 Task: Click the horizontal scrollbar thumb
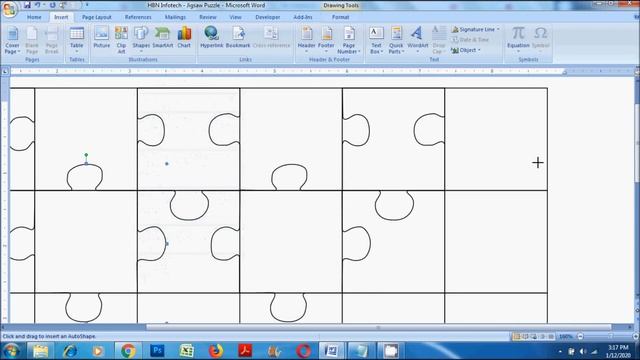(378, 327)
